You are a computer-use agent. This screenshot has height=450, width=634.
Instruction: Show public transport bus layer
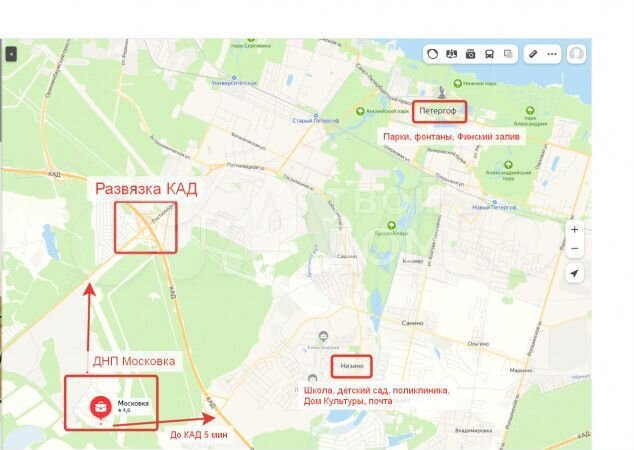pyautogui.click(x=489, y=54)
